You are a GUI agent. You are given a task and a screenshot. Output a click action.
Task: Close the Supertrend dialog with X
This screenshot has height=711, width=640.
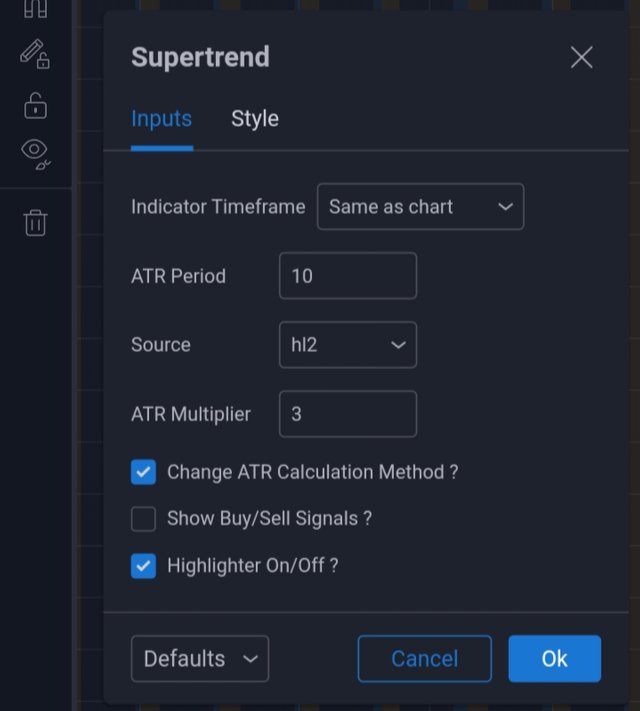pyautogui.click(x=581, y=58)
